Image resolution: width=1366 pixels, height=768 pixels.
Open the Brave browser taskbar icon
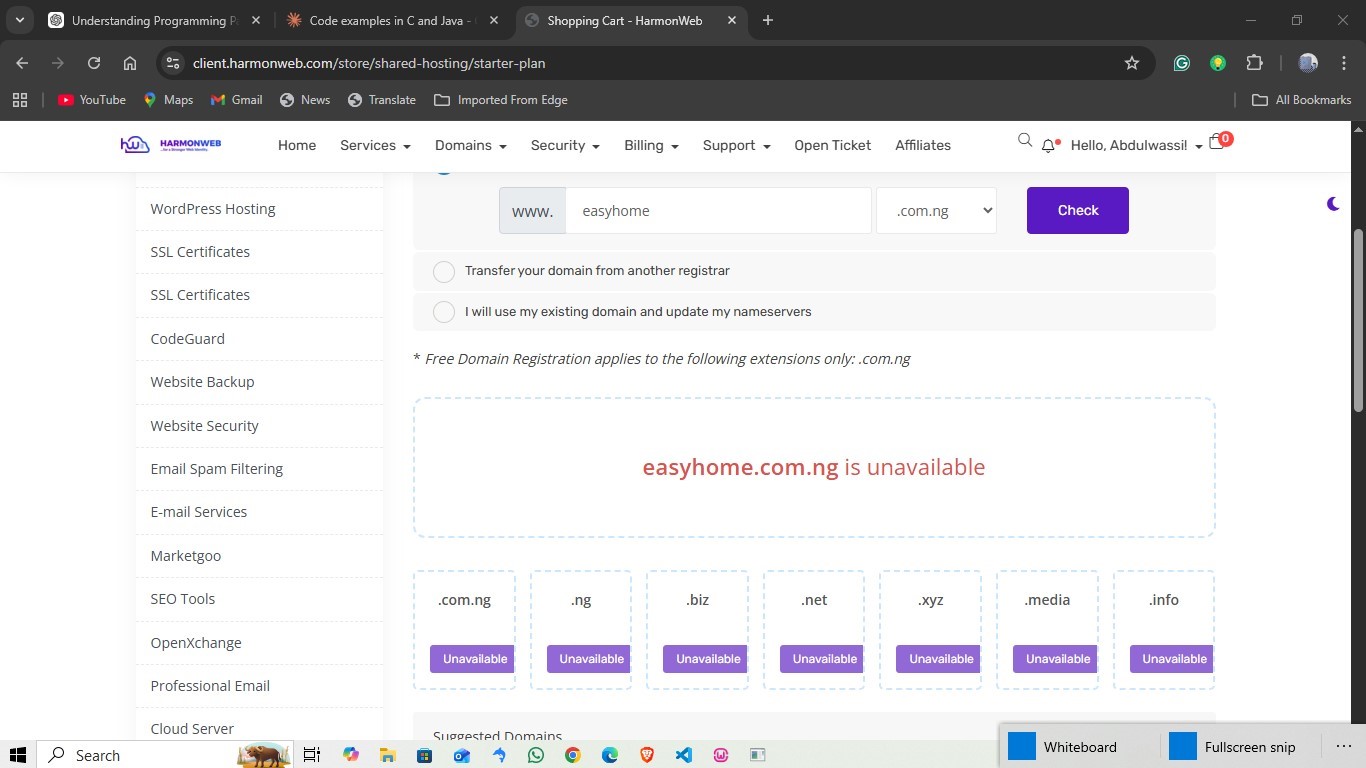click(647, 755)
